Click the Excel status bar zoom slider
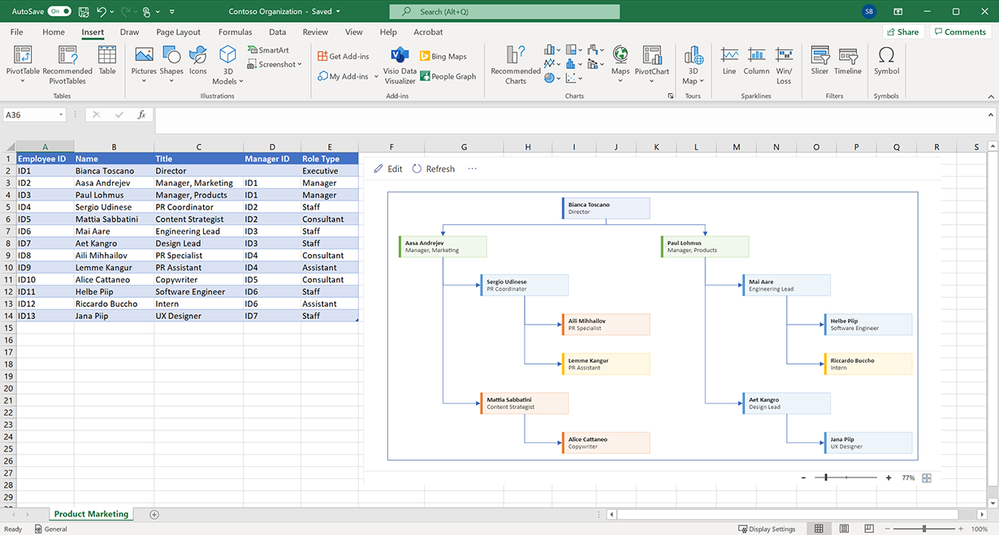This screenshot has width=999, height=535. coord(924,529)
